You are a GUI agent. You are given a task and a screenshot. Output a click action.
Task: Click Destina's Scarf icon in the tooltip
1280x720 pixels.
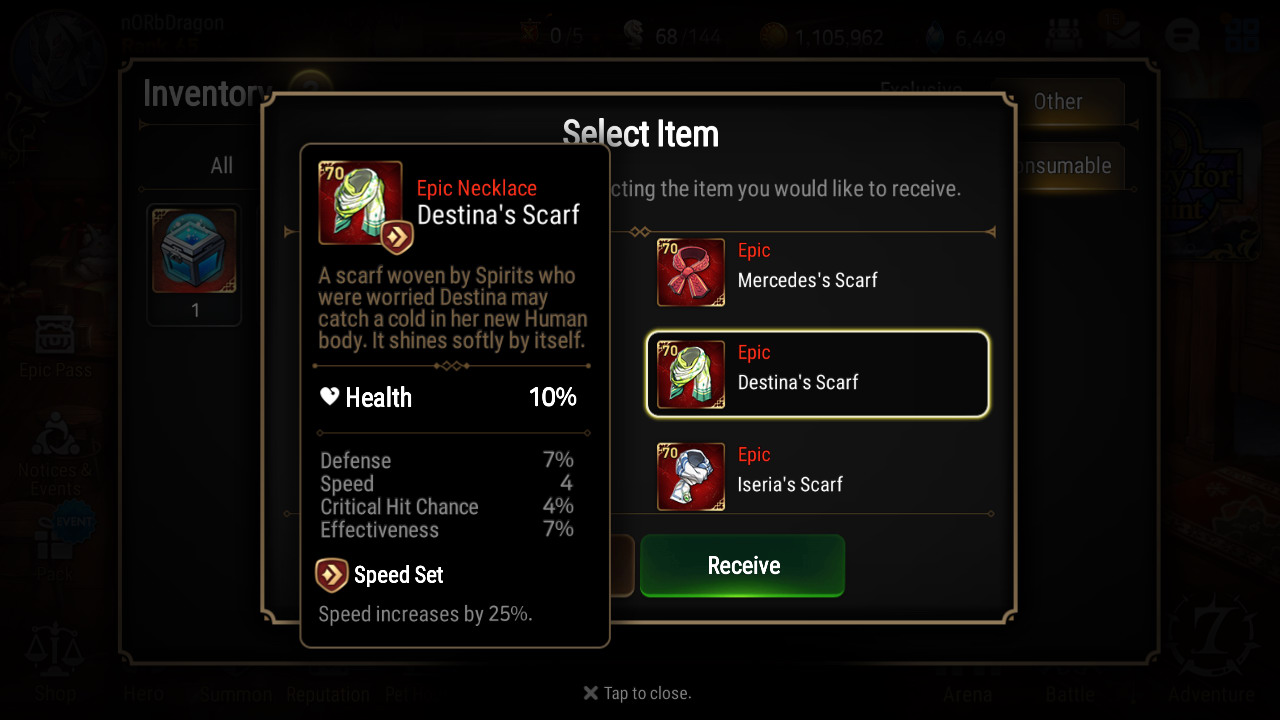[x=360, y=203]
